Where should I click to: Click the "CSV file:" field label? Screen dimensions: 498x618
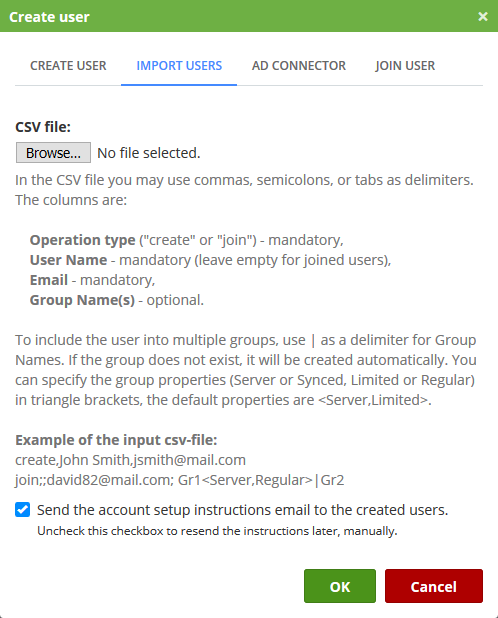(x=43, y=127)
